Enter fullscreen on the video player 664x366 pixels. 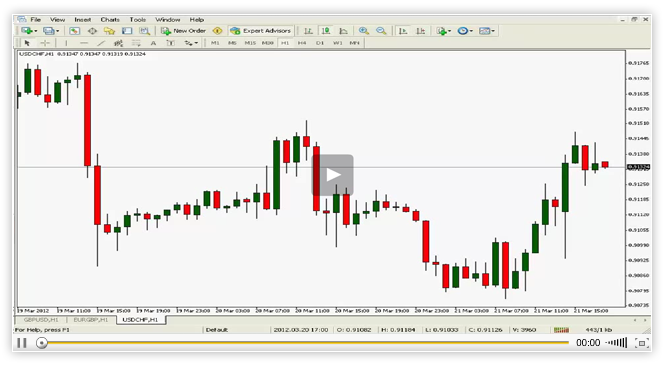pos(642,343)
